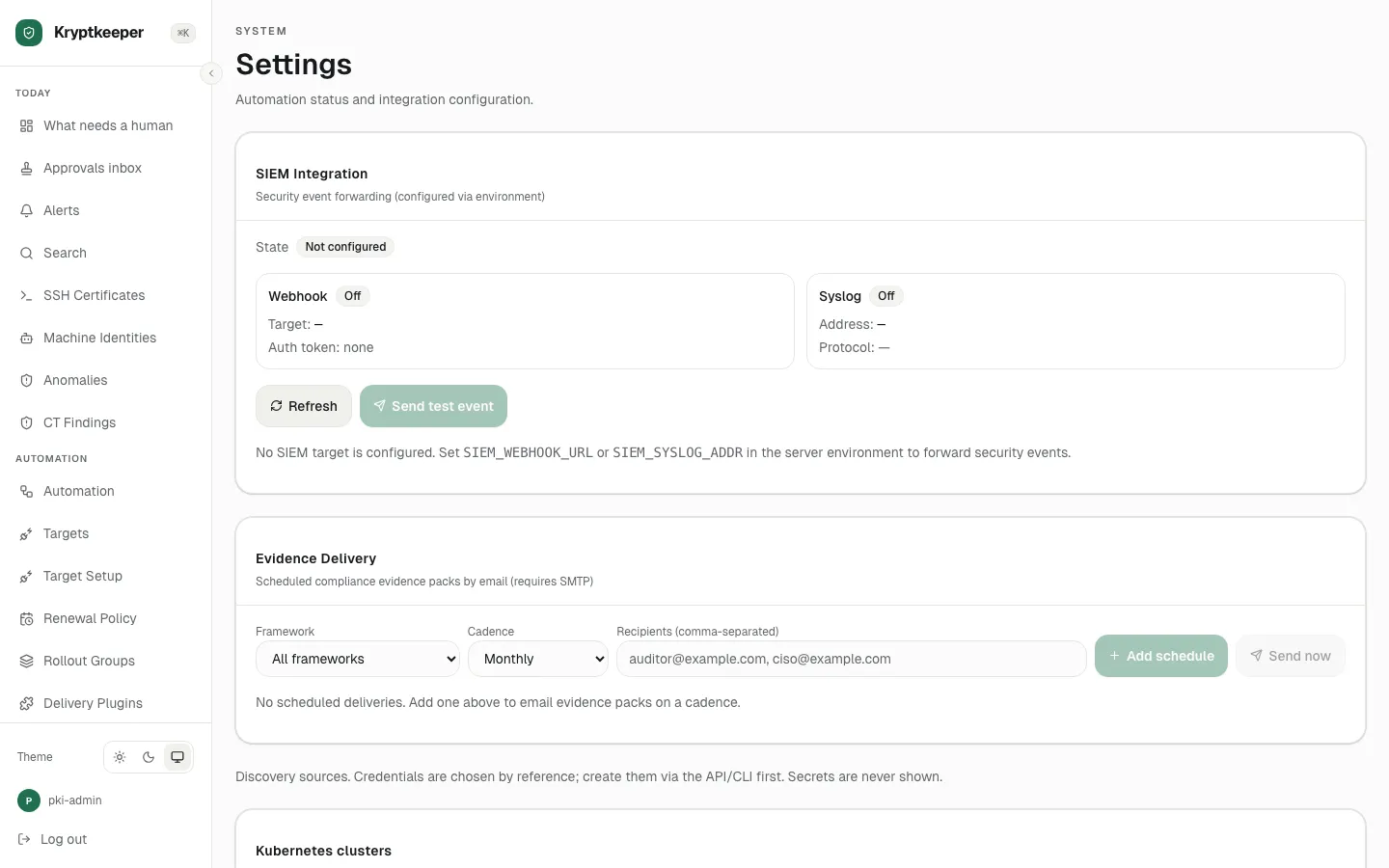The height and width of the screenshot is (868, 1389).
Task: Click the What needs a human icon
Action: click(26, 126)
